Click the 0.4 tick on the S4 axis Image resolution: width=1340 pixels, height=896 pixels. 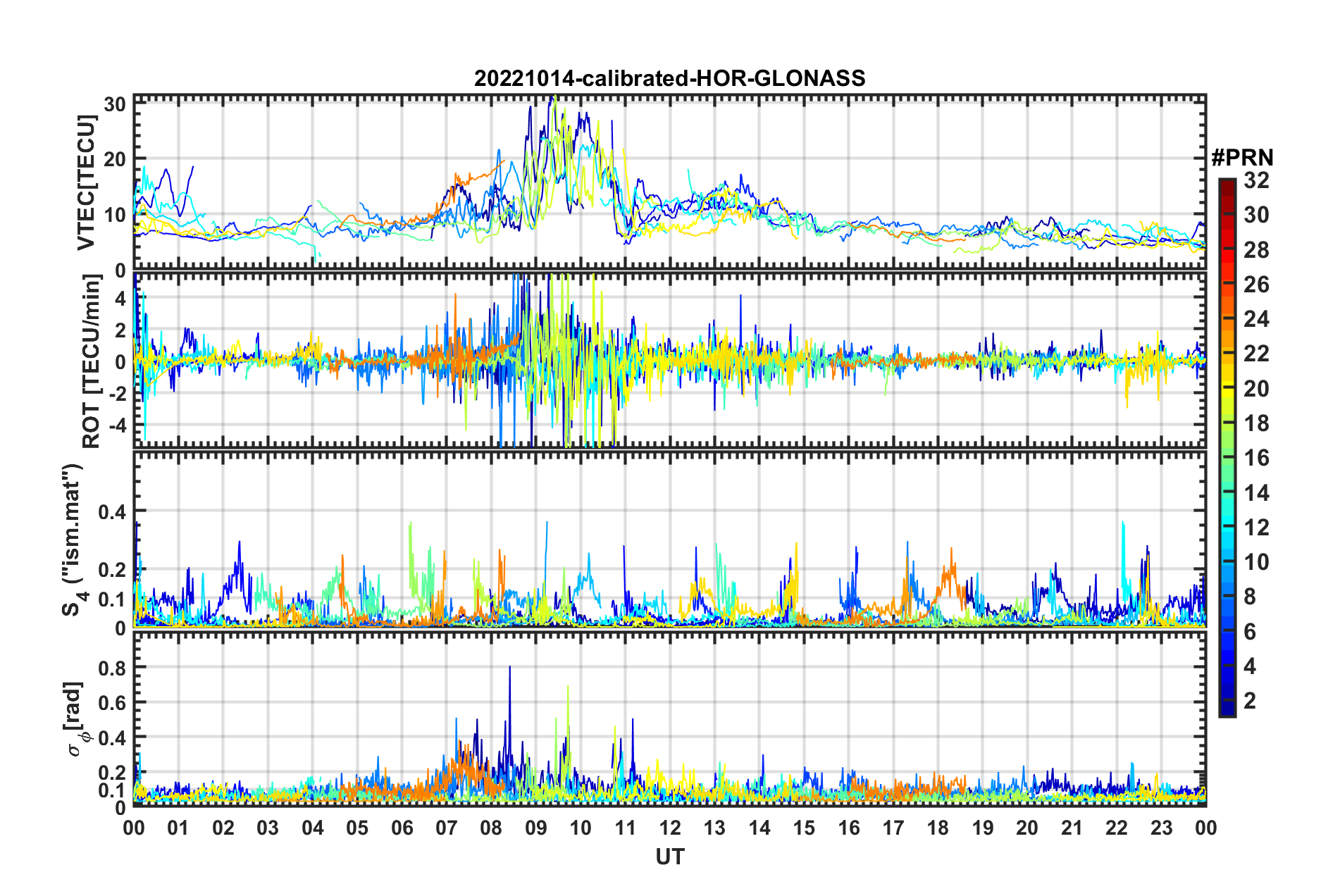[111, 511]
